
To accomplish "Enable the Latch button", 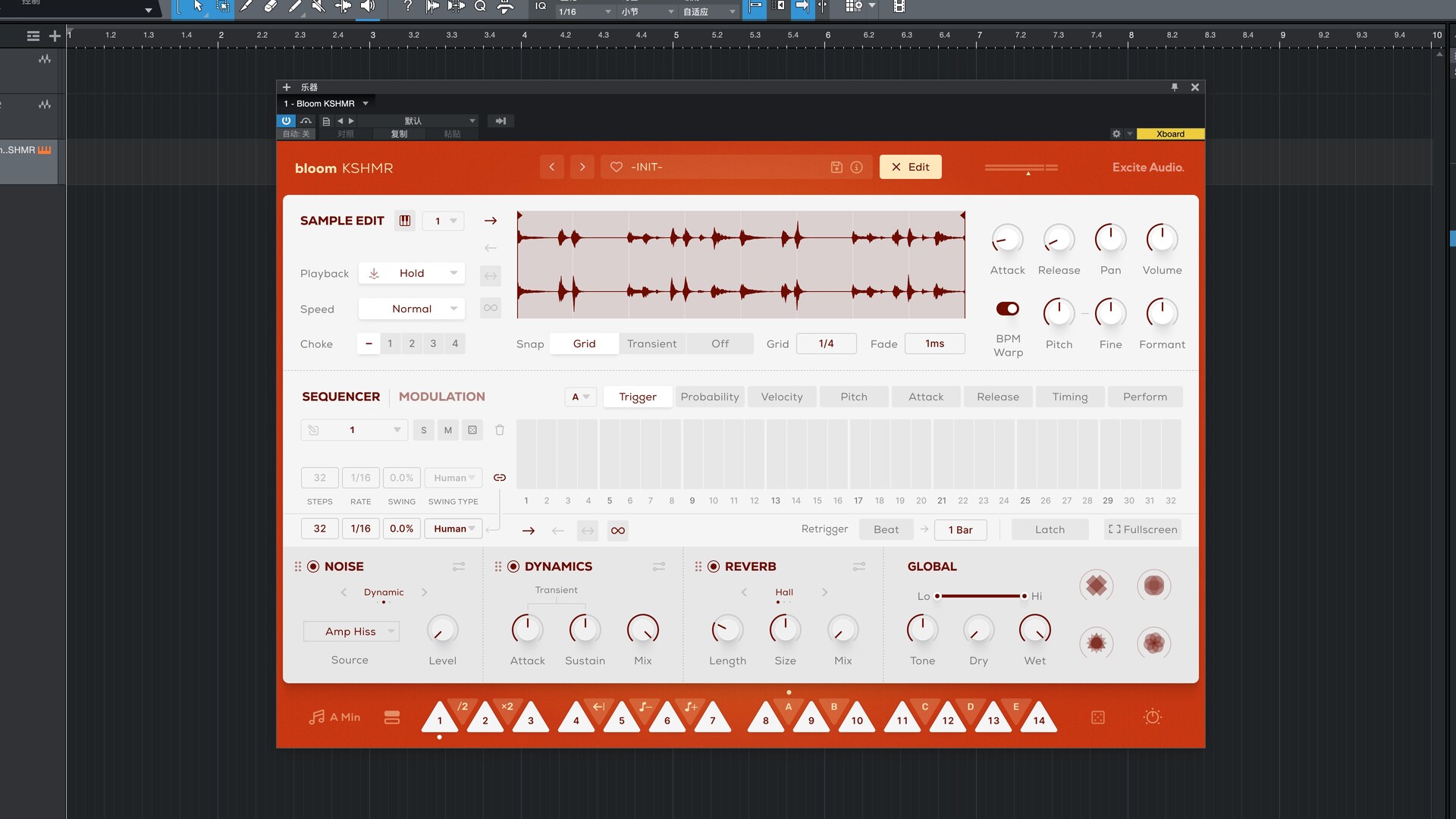I will [1050, 529].
